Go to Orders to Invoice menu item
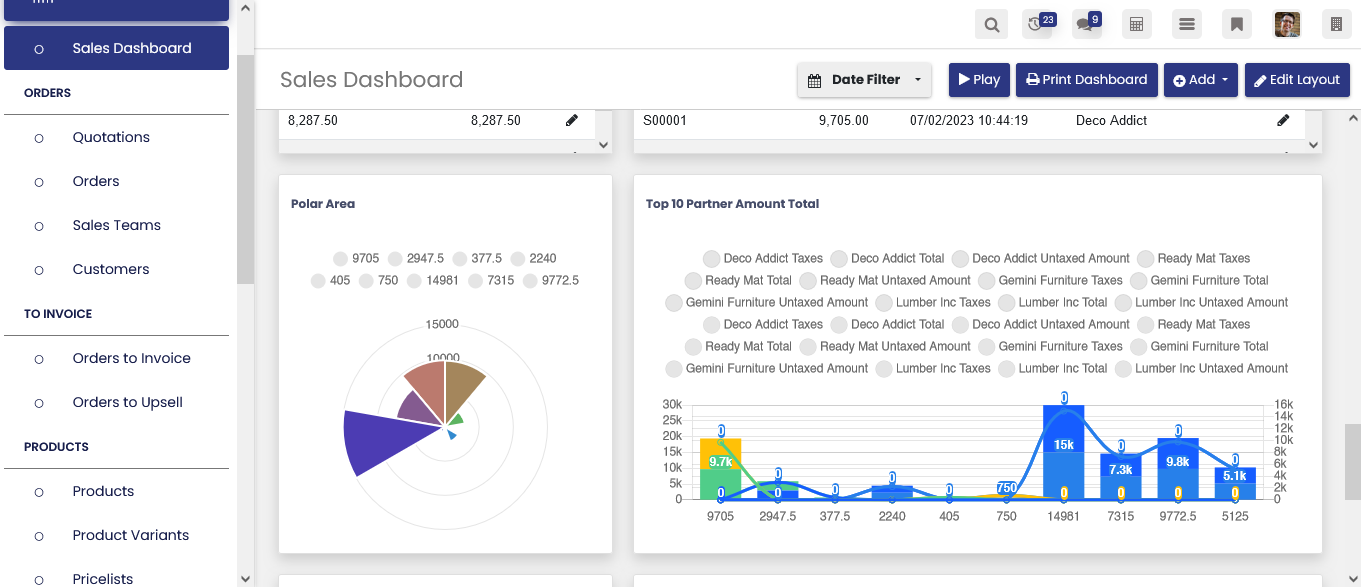This screenshot has width=1361, height=587. click(x=131, y=358)
